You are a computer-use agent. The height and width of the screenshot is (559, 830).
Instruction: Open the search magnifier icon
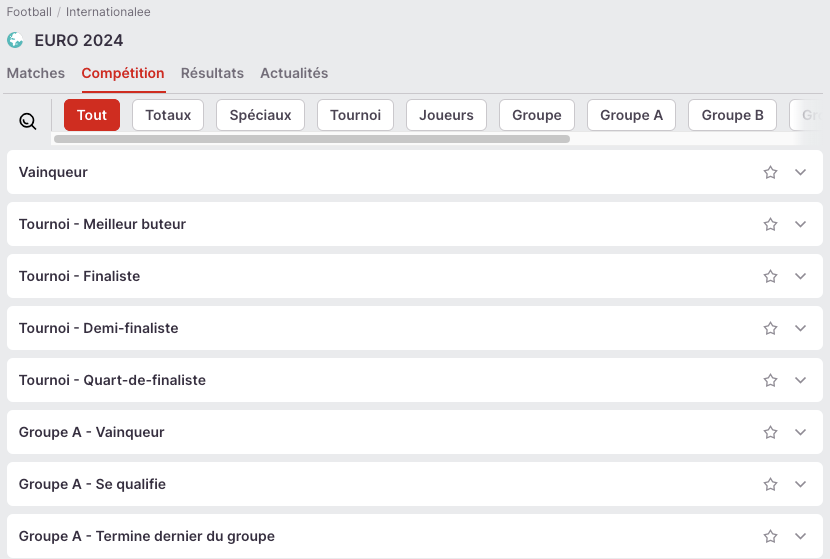tap(28, 121)
